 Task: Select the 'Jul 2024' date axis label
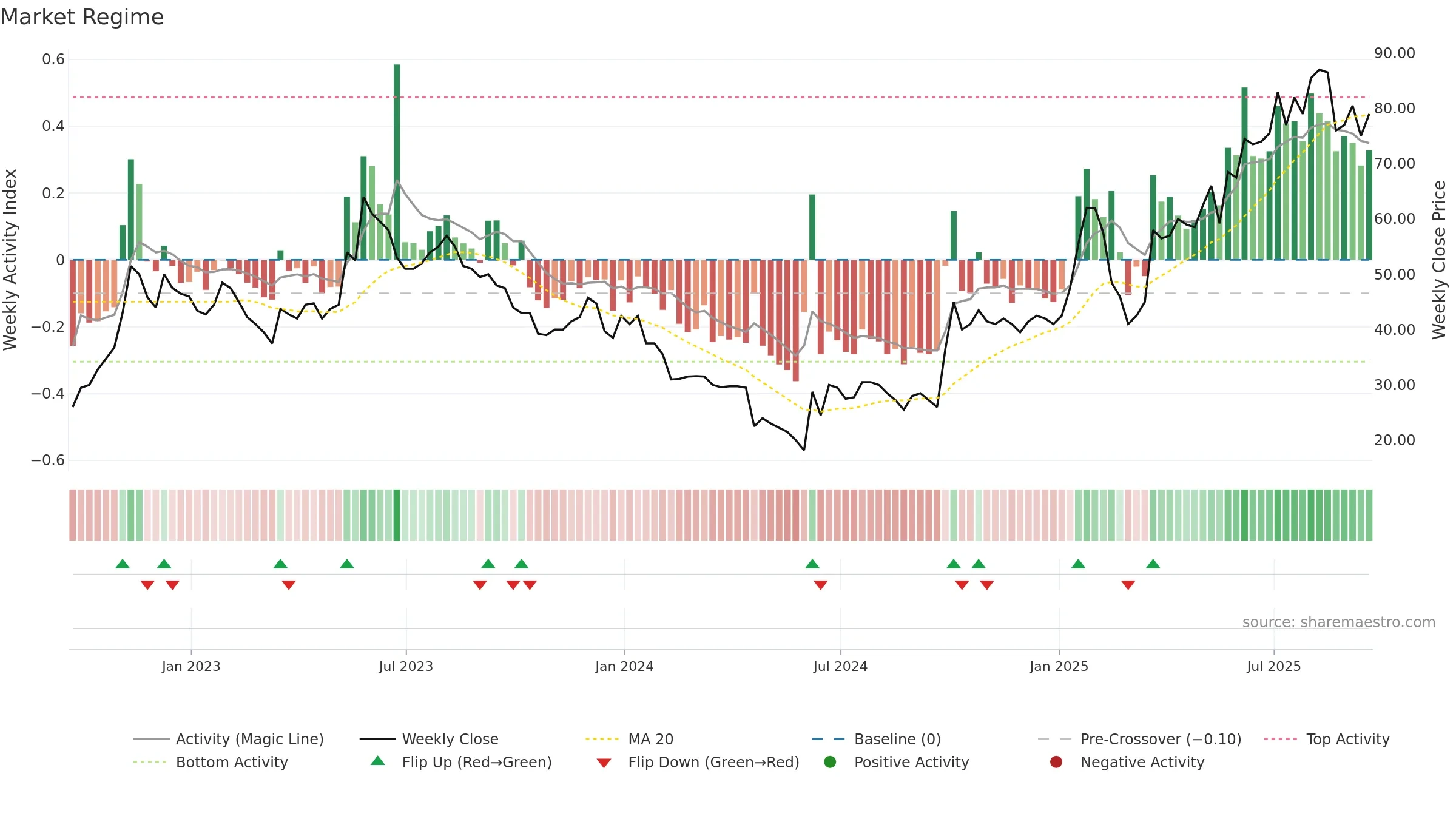(x=840, y=667)
